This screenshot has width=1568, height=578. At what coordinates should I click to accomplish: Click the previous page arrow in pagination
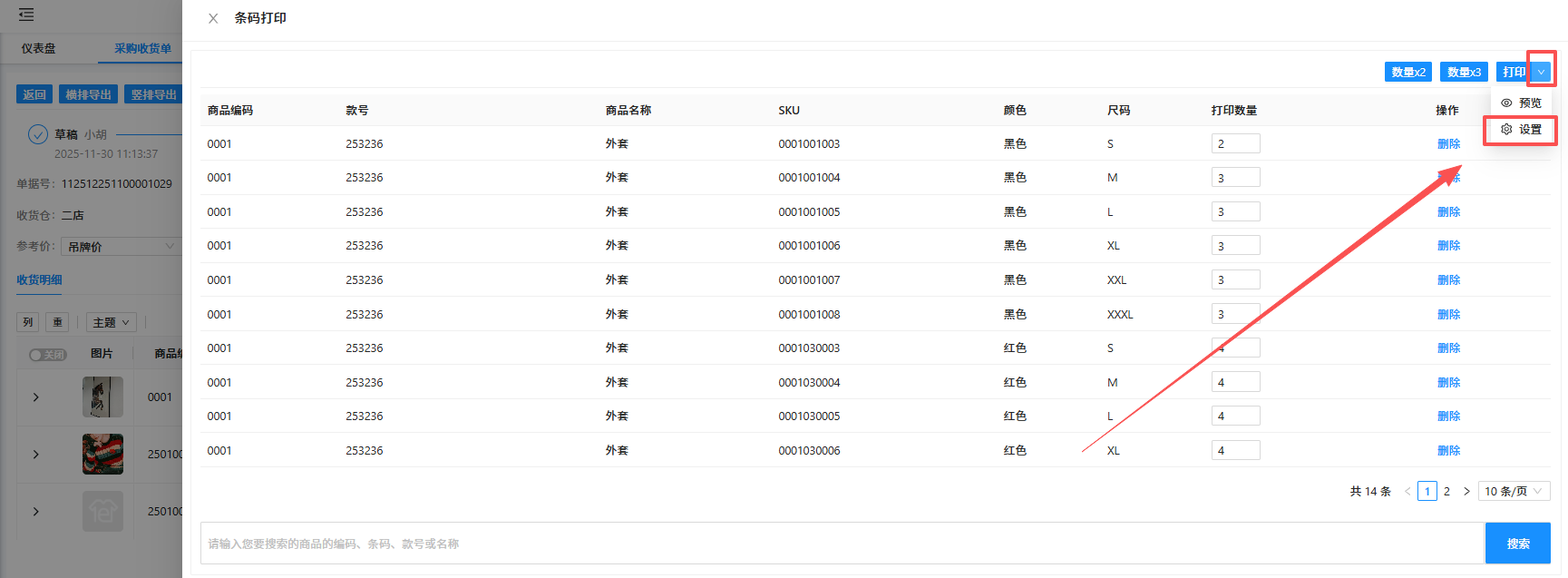1407,492
